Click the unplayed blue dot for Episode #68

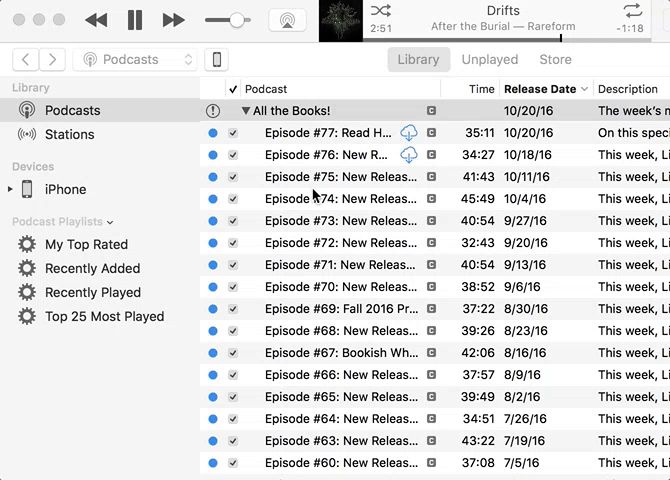tap(213, 331)
